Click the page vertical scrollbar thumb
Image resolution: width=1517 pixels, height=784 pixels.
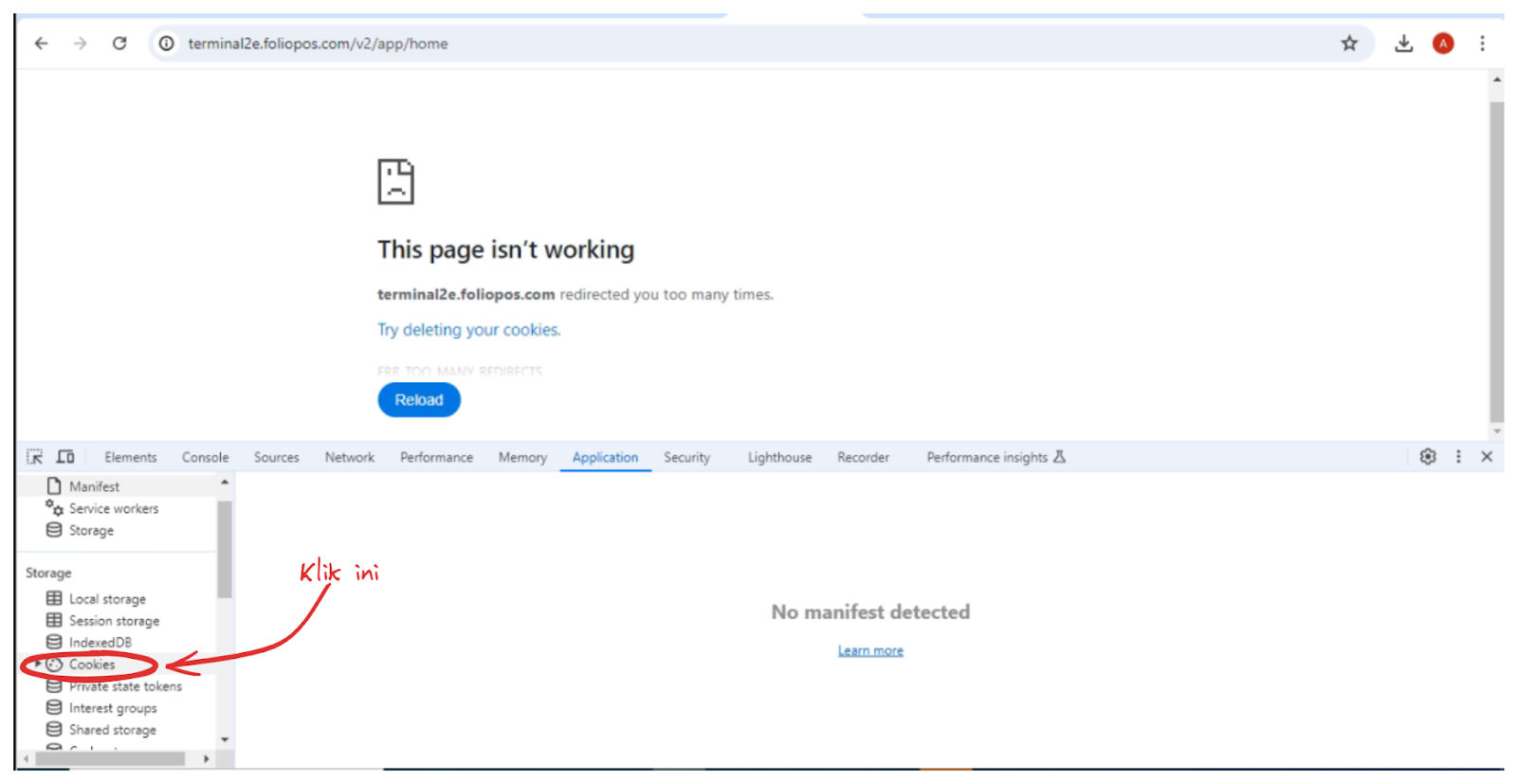tap(1497, 262)
